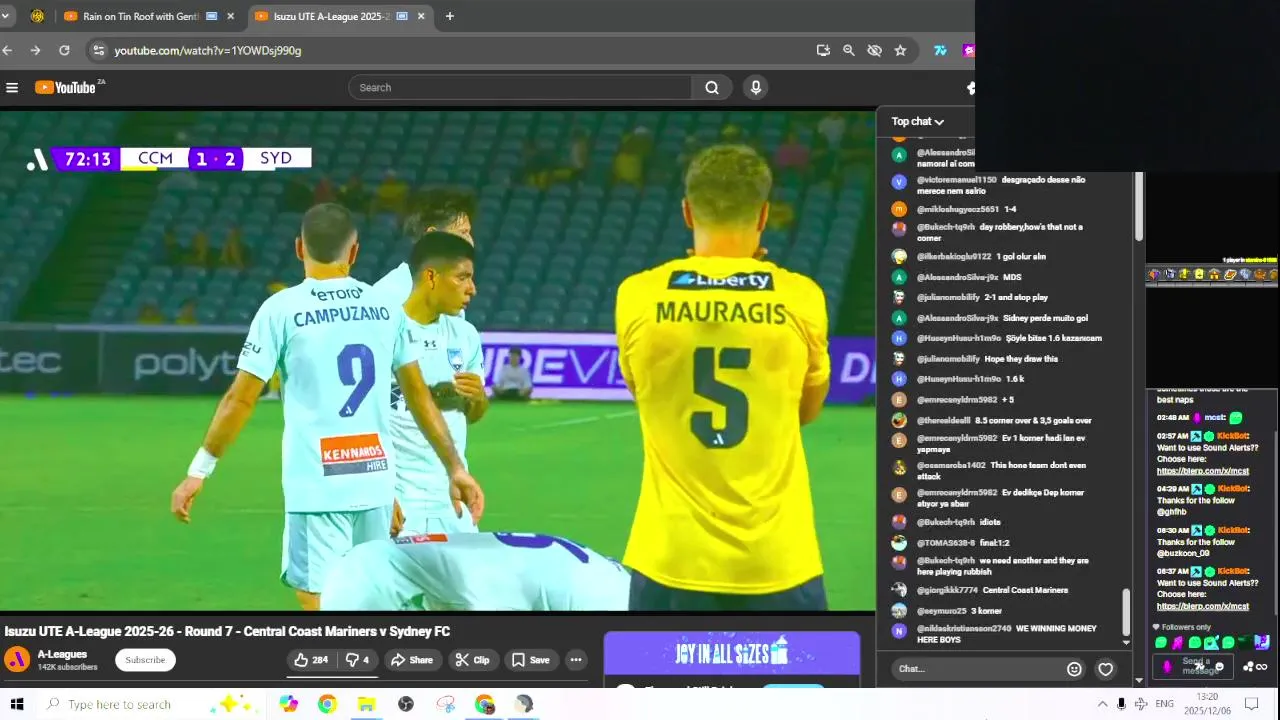The height and width of the screenshot is (720, 1280).
Task: Bookmark this page with the star
Action: click(x=900, y=50)
